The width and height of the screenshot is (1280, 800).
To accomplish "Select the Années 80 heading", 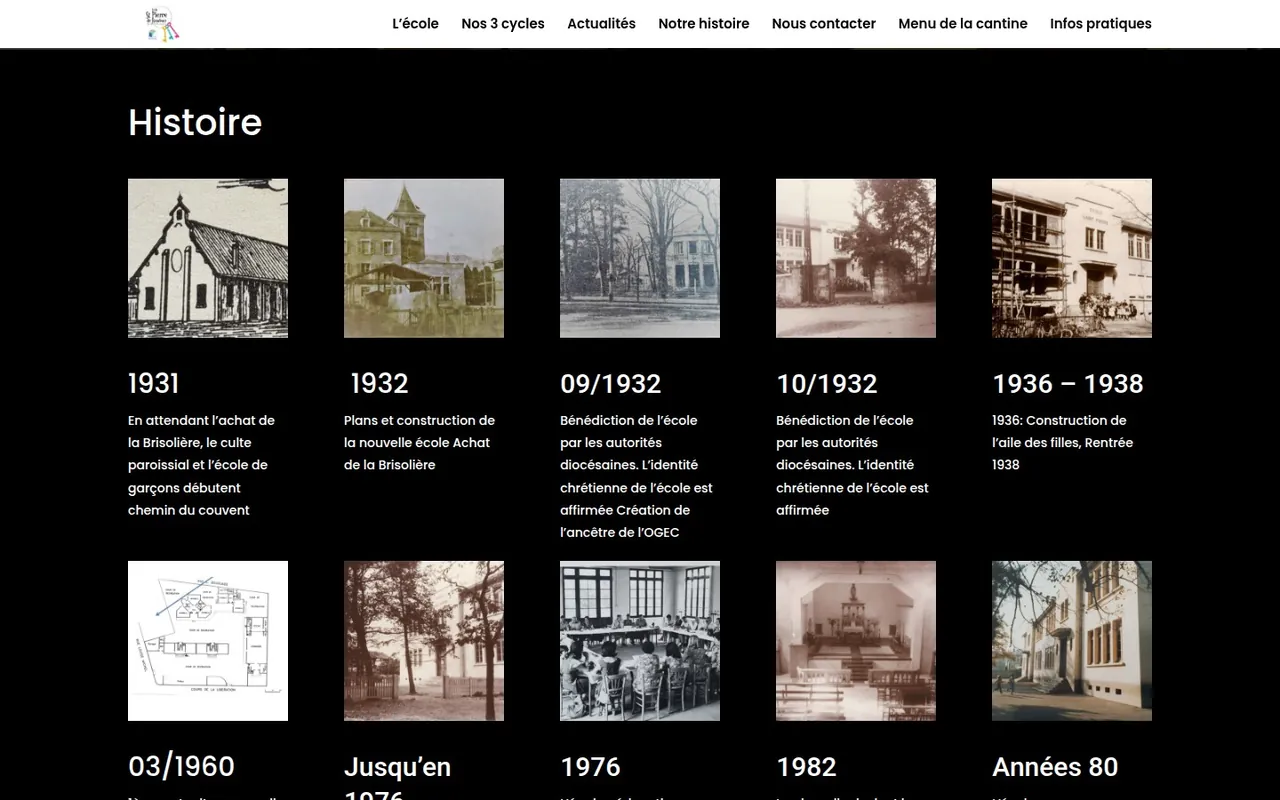I will coord(1055,767).
